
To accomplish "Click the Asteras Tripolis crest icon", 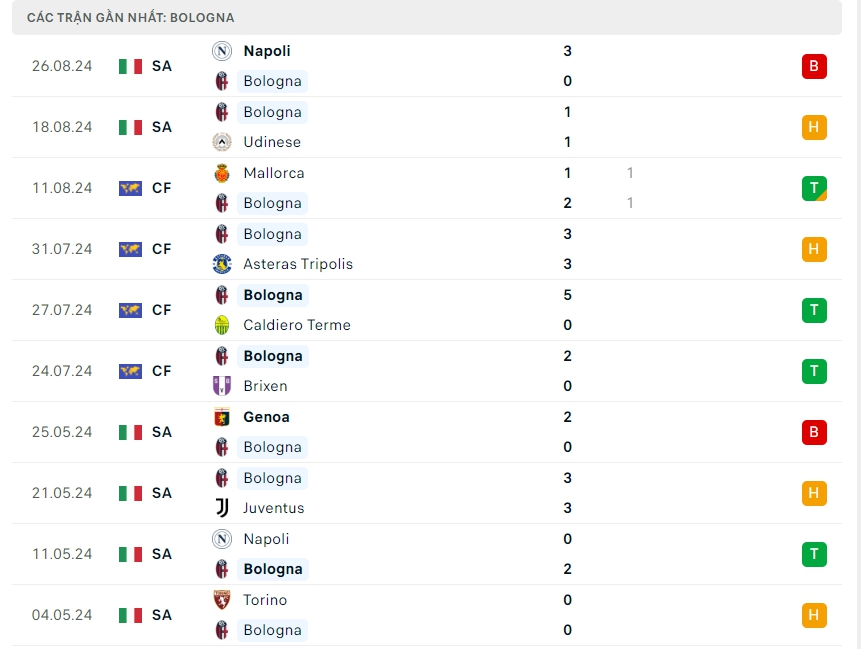I will tap(222, 264).
